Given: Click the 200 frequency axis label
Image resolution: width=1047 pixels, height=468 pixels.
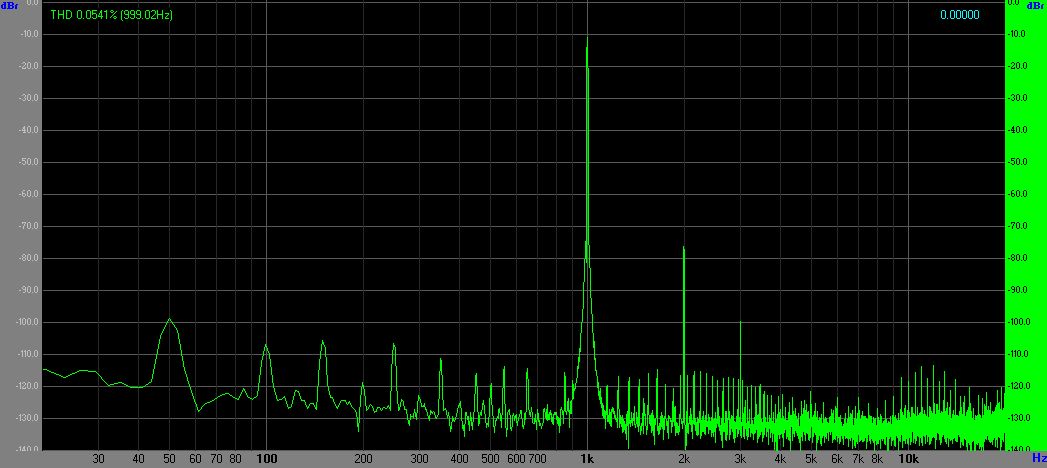Looking at the screenshot, I should 363,459.
